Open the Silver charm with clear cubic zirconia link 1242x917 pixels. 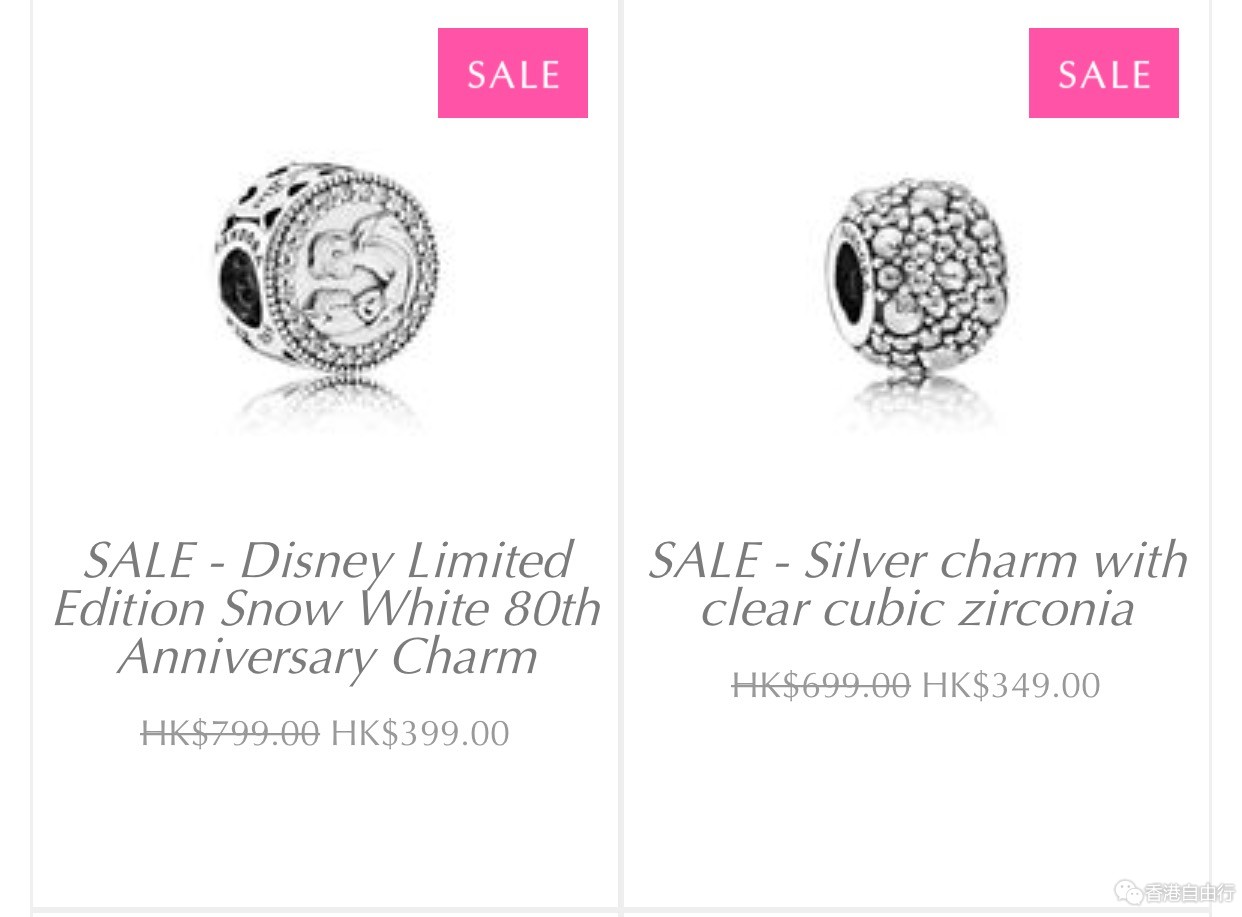(x=917, y=584)
